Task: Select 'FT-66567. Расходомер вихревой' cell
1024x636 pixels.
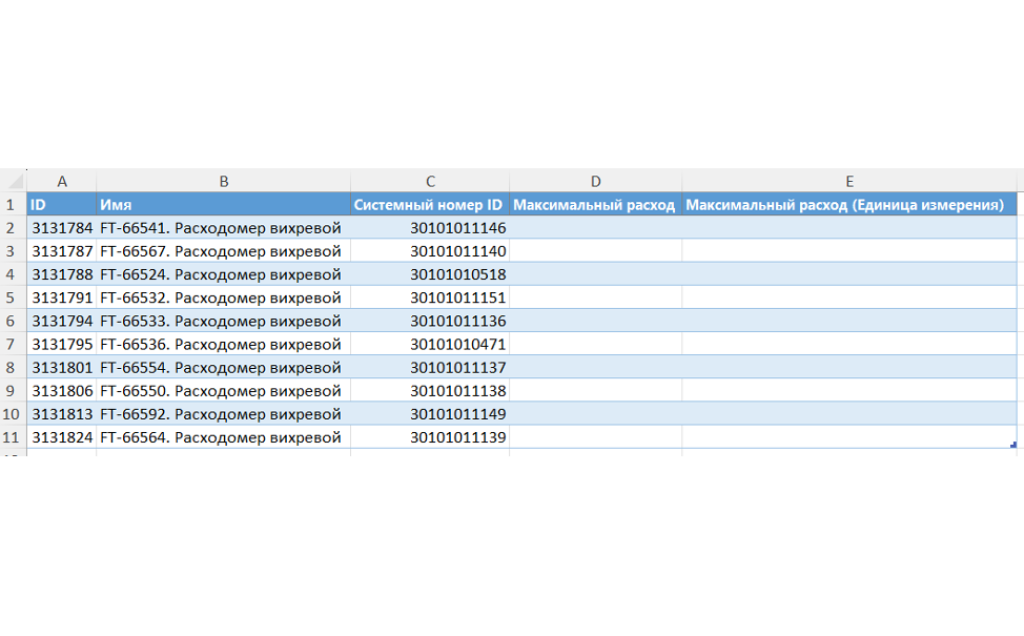Action: tap(223, 251)
